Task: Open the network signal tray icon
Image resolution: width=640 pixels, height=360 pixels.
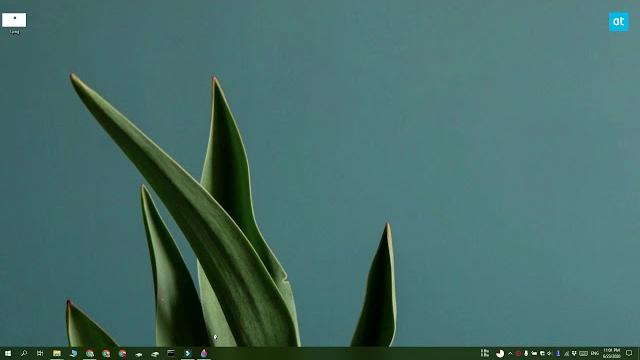Action: (566, 354)
